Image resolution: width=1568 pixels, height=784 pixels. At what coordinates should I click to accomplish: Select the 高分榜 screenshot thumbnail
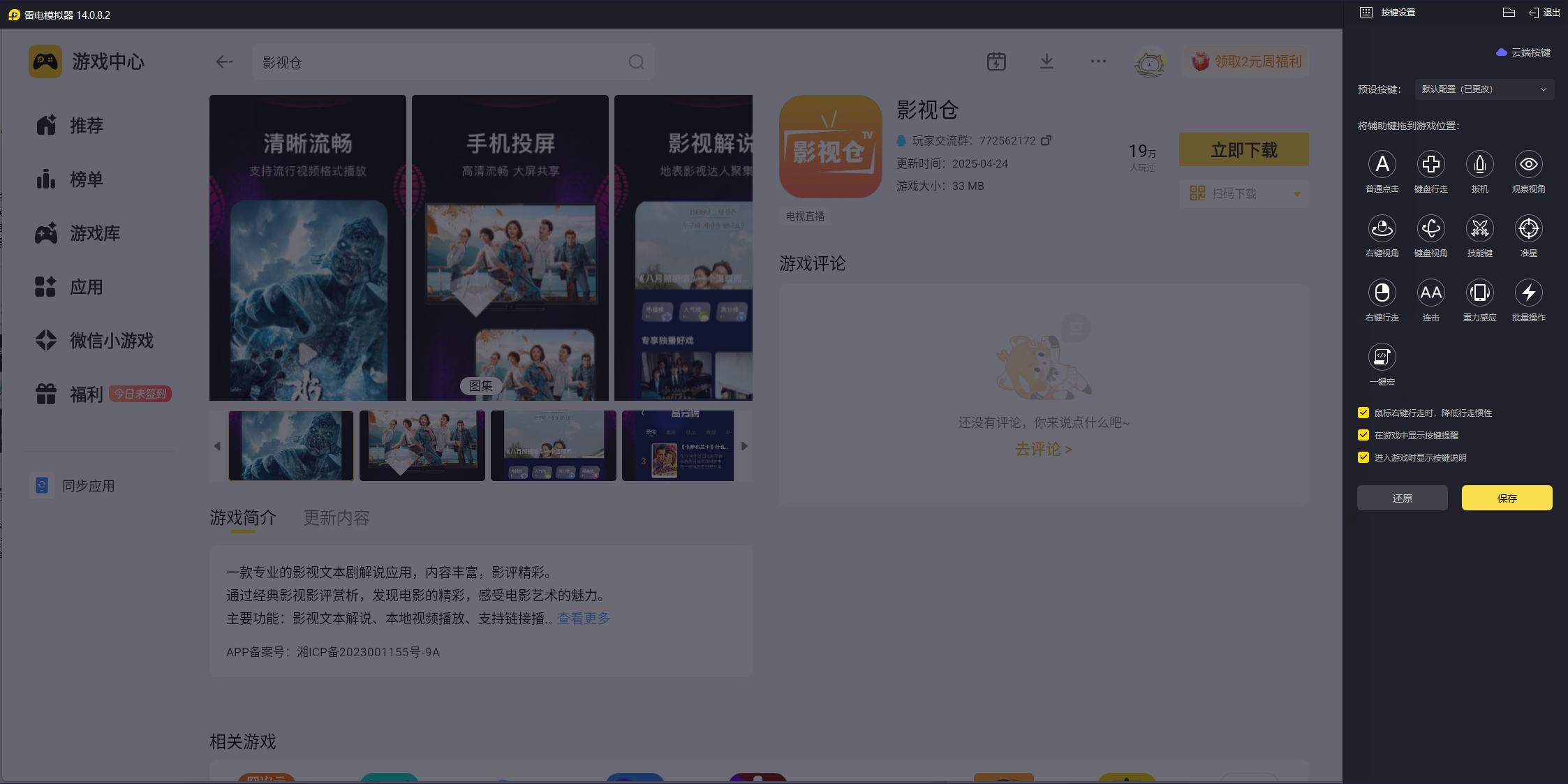point(678,445)
